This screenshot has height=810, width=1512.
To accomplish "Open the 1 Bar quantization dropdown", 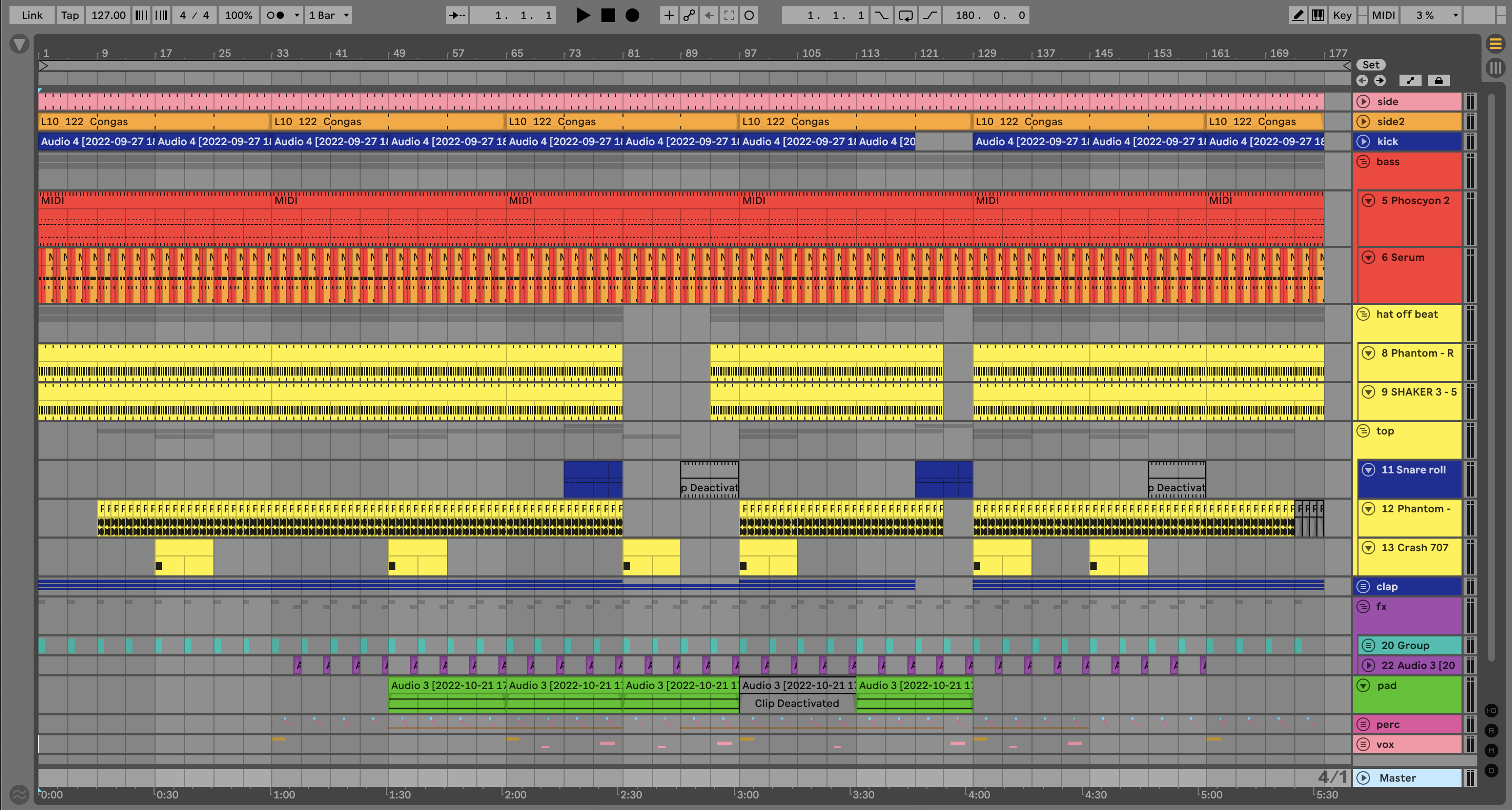I will point(329,15).
